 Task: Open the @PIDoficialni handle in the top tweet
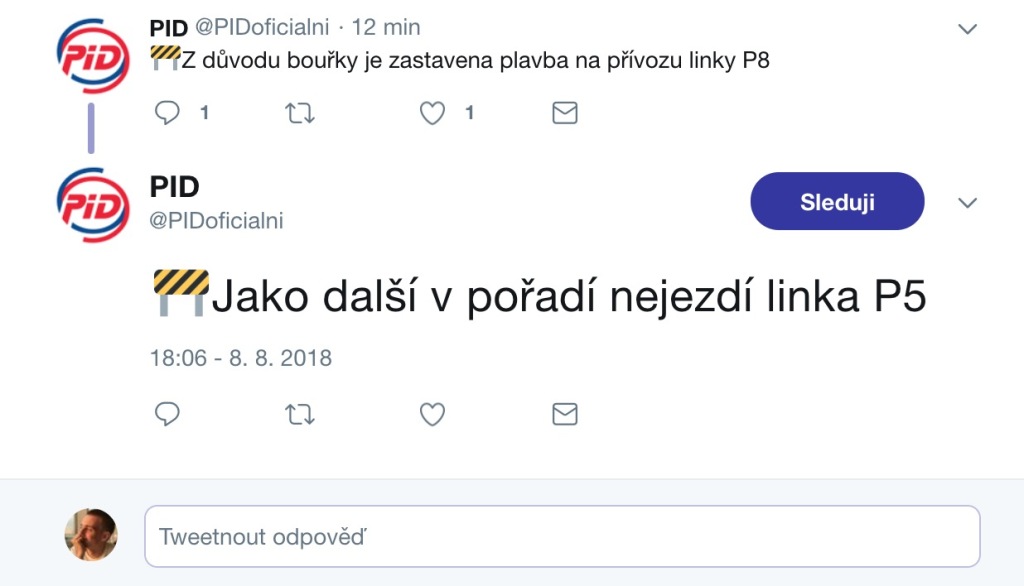[x=262, y=27]
